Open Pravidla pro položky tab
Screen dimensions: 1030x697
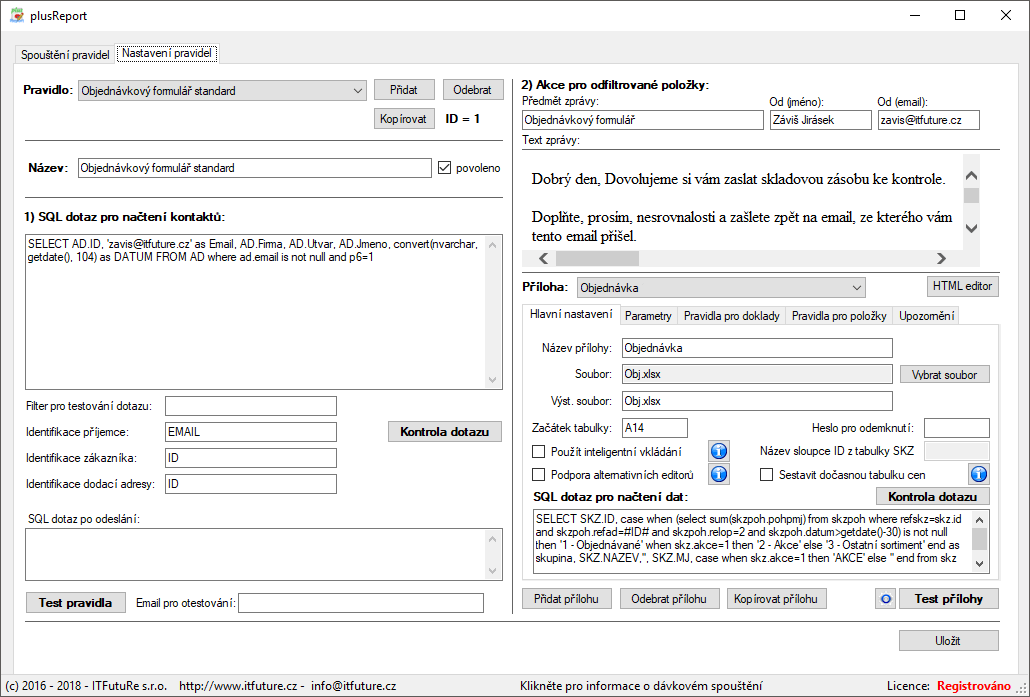pyautogui.click(x=839, y=316)
